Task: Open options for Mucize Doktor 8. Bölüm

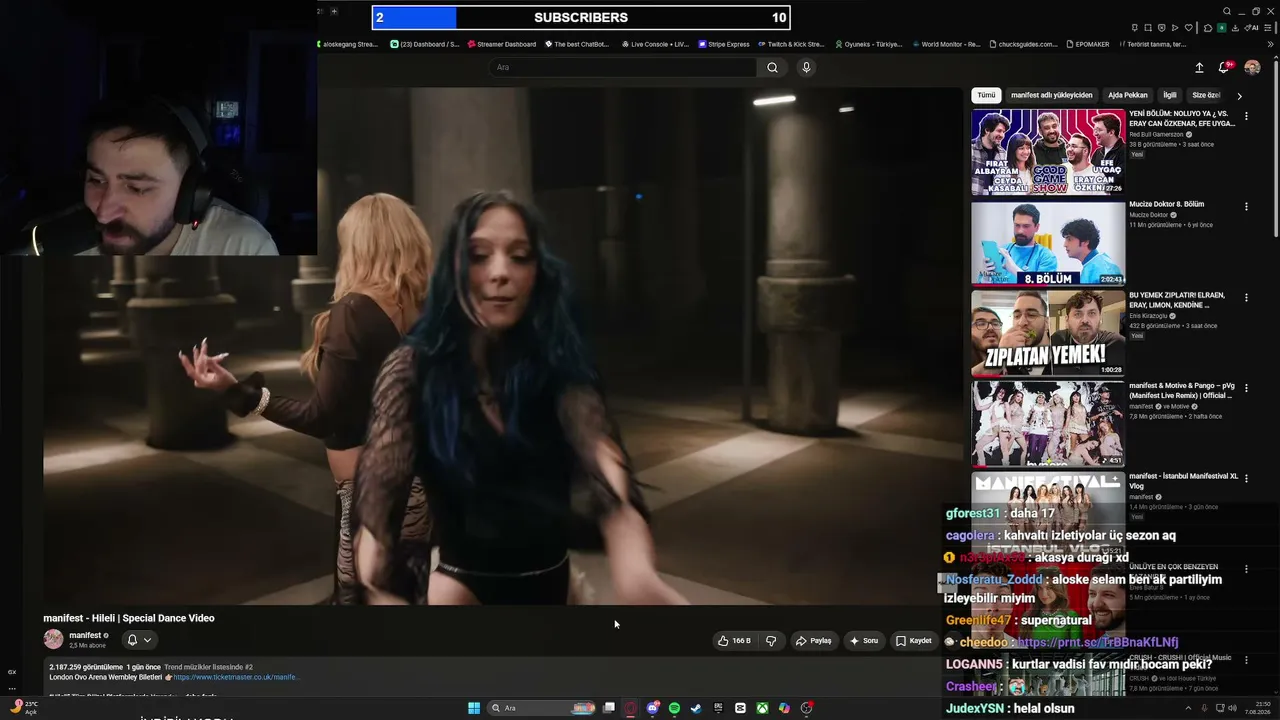Action: [x=1246, y=207]
